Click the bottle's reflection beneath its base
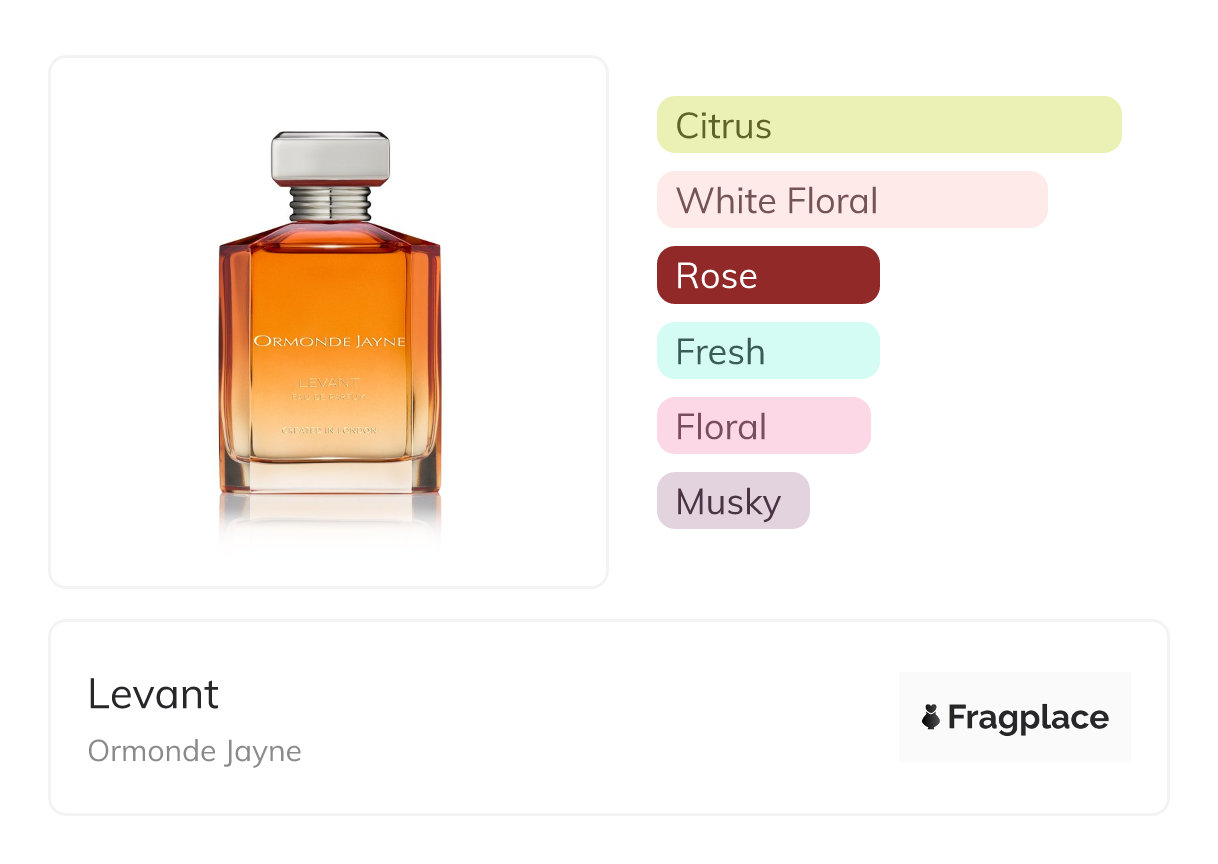 330,520
